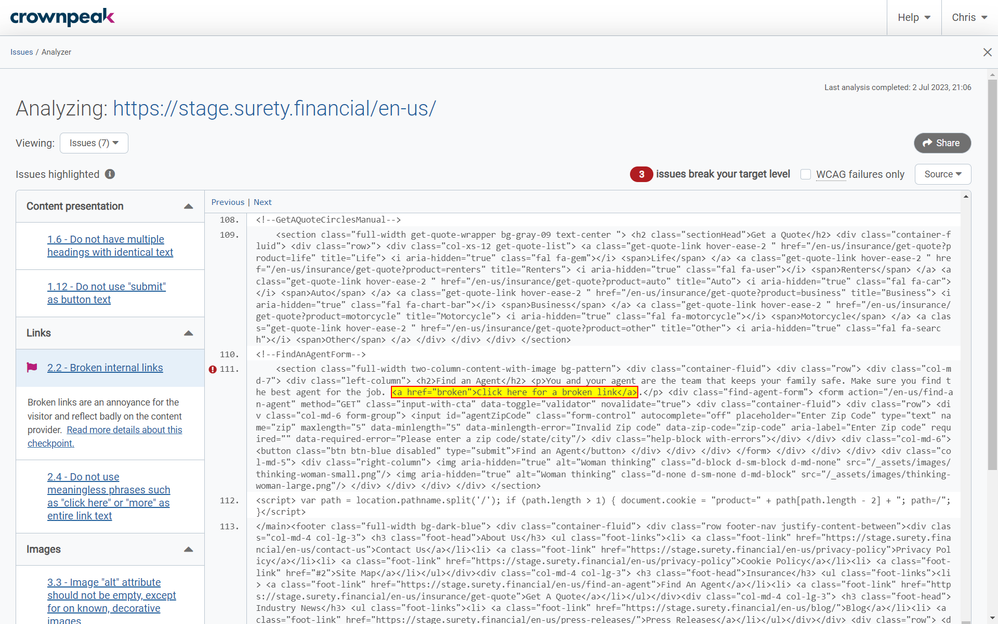Viewport: 998px width, 624px height.
Task: Select issue 3.3 image alt attribute
Action: tap(111, 601)
